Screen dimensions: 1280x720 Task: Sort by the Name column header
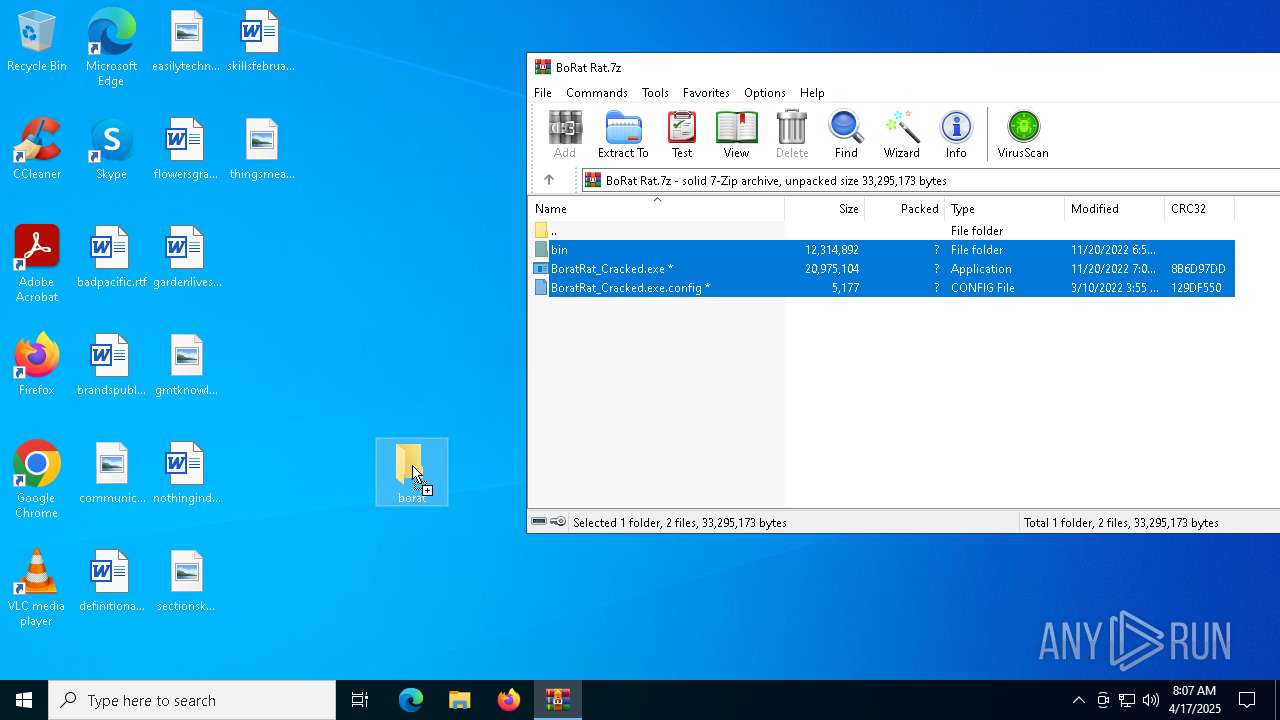656,209
